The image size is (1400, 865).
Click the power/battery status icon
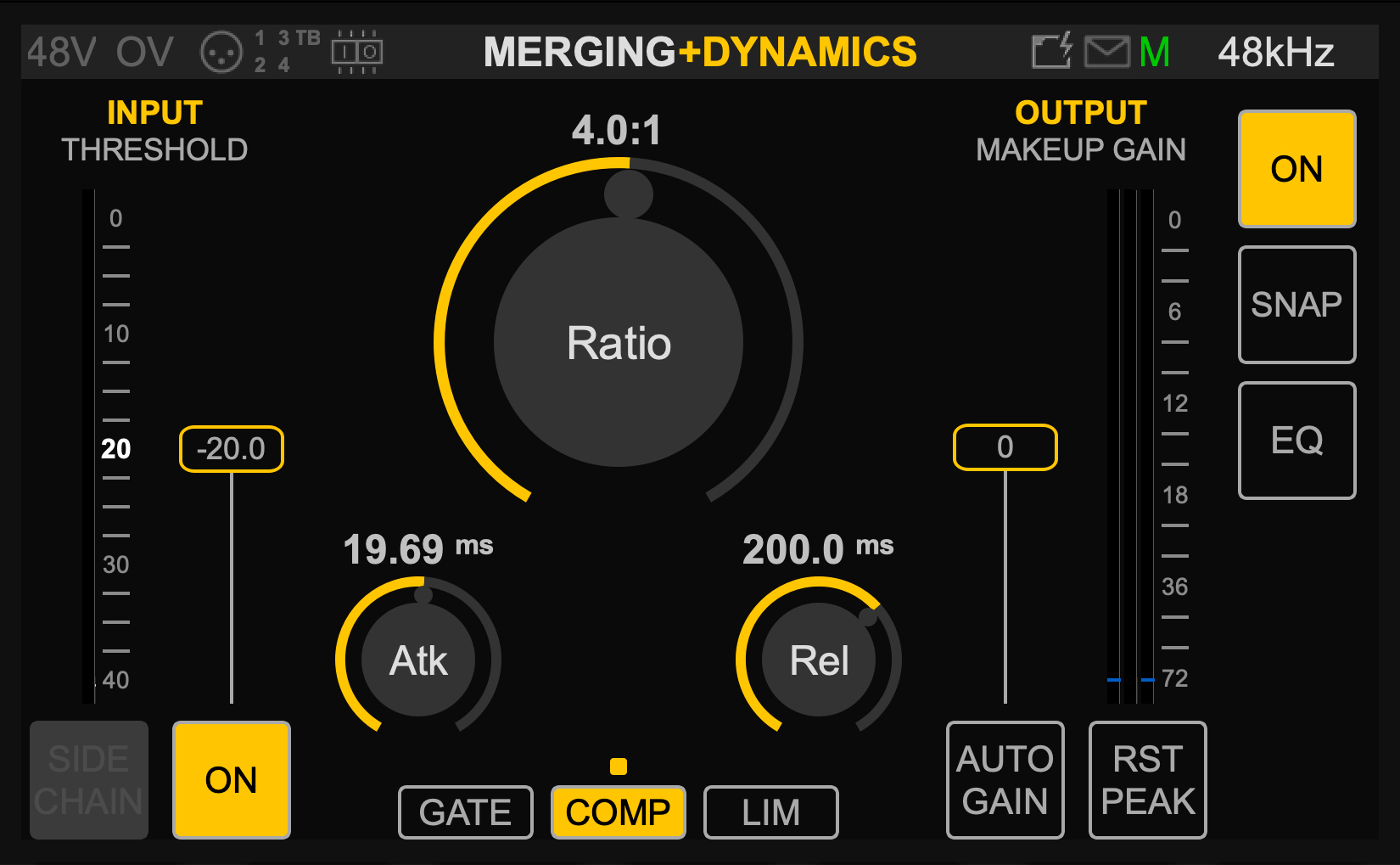[1052, 51]
